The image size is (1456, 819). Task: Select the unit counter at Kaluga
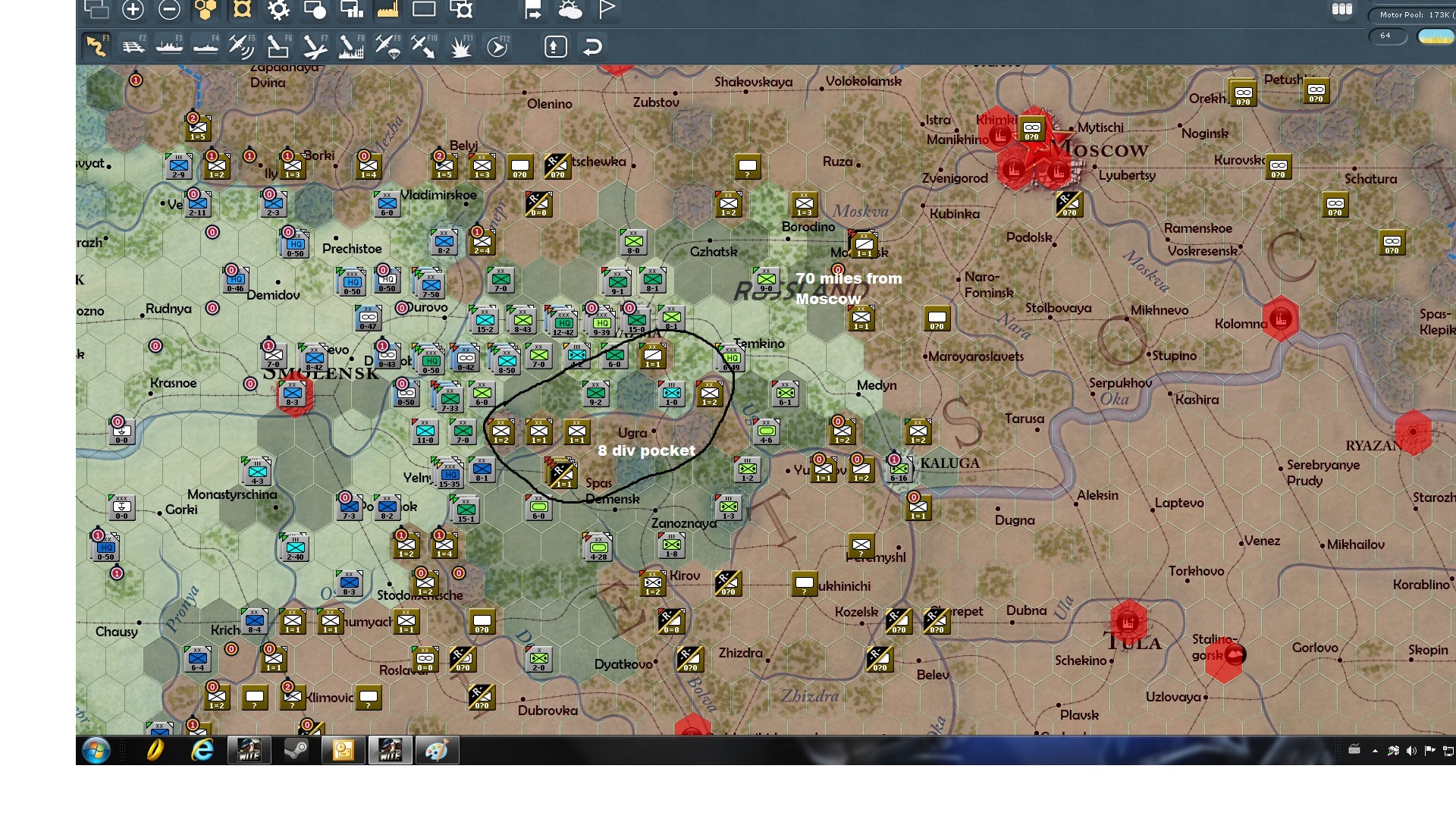tap(899, 469)
